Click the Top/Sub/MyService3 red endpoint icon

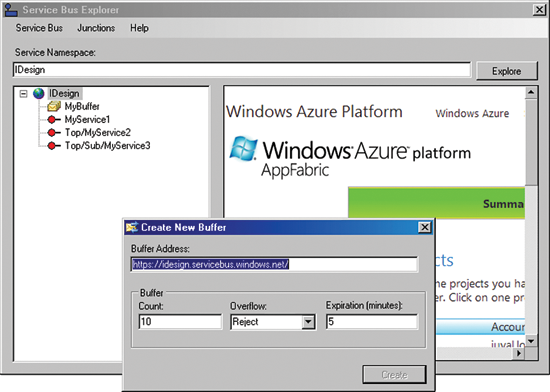pyautogui.click(x=53, y=146)
